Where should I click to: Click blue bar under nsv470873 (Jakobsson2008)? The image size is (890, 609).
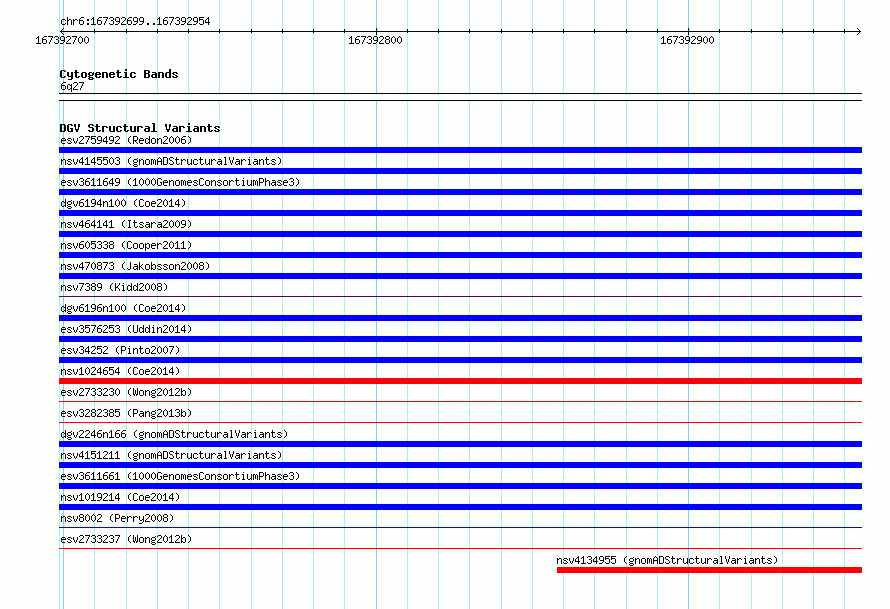point(460,276)
